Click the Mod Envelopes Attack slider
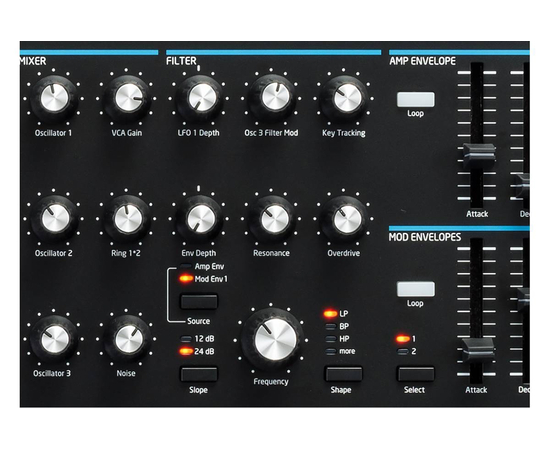The width and height of the screenshot is (550, 450). (477, 350)
